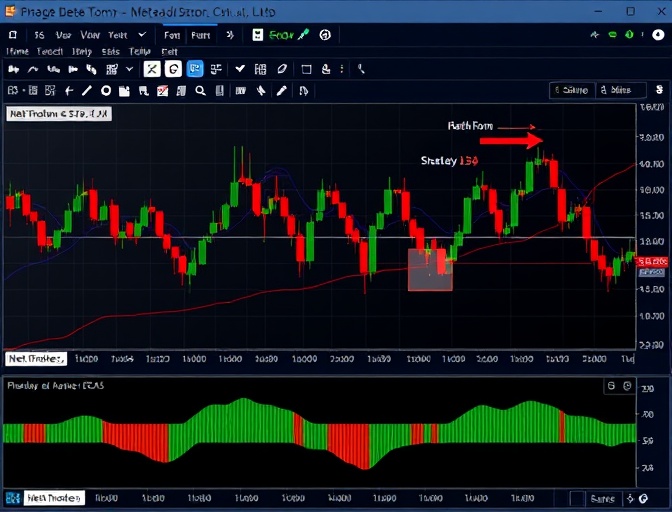
Task: Click the magnifier zoom icon in toolbar
Action: [200, 91]
